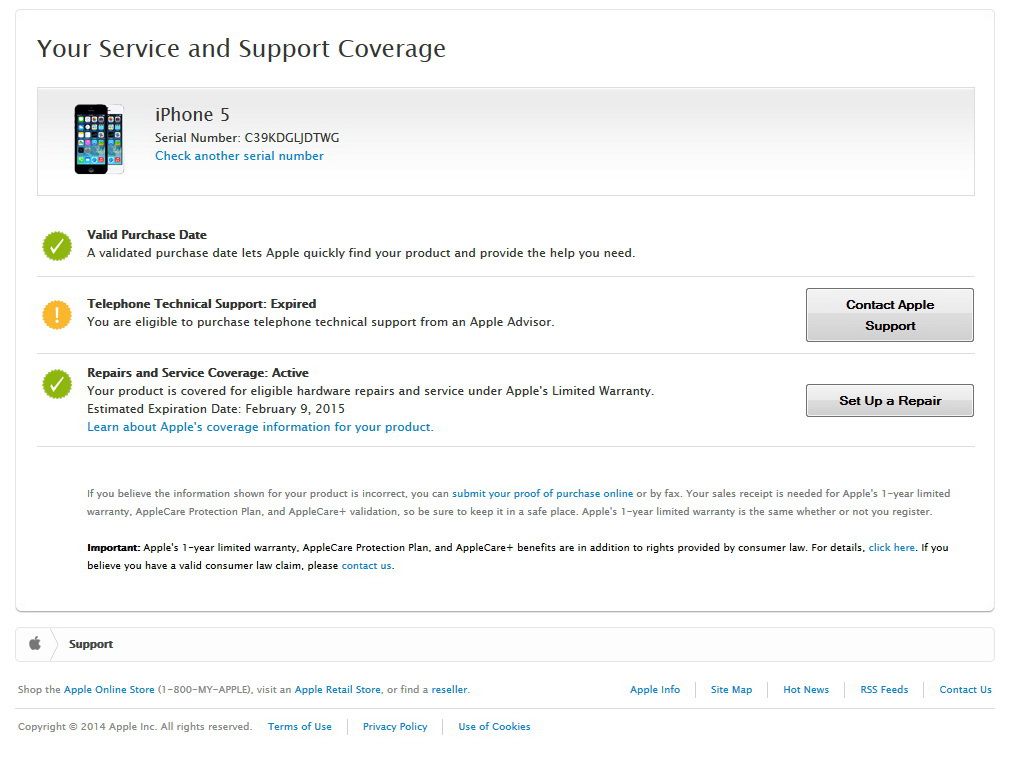View the Privacy Policy link
Screen dimensions: 1022x777
coord(394,727)
